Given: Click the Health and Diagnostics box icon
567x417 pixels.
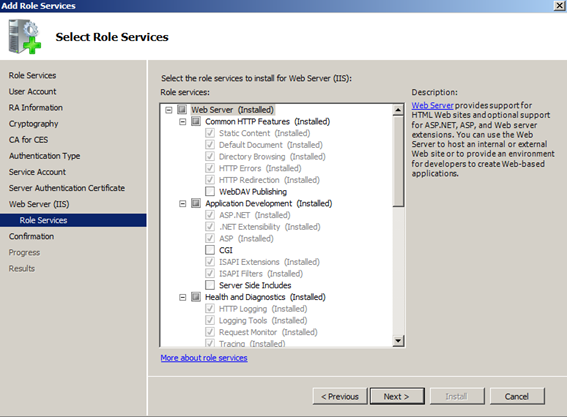Looking at the screenshot, I should pos(196,297).
